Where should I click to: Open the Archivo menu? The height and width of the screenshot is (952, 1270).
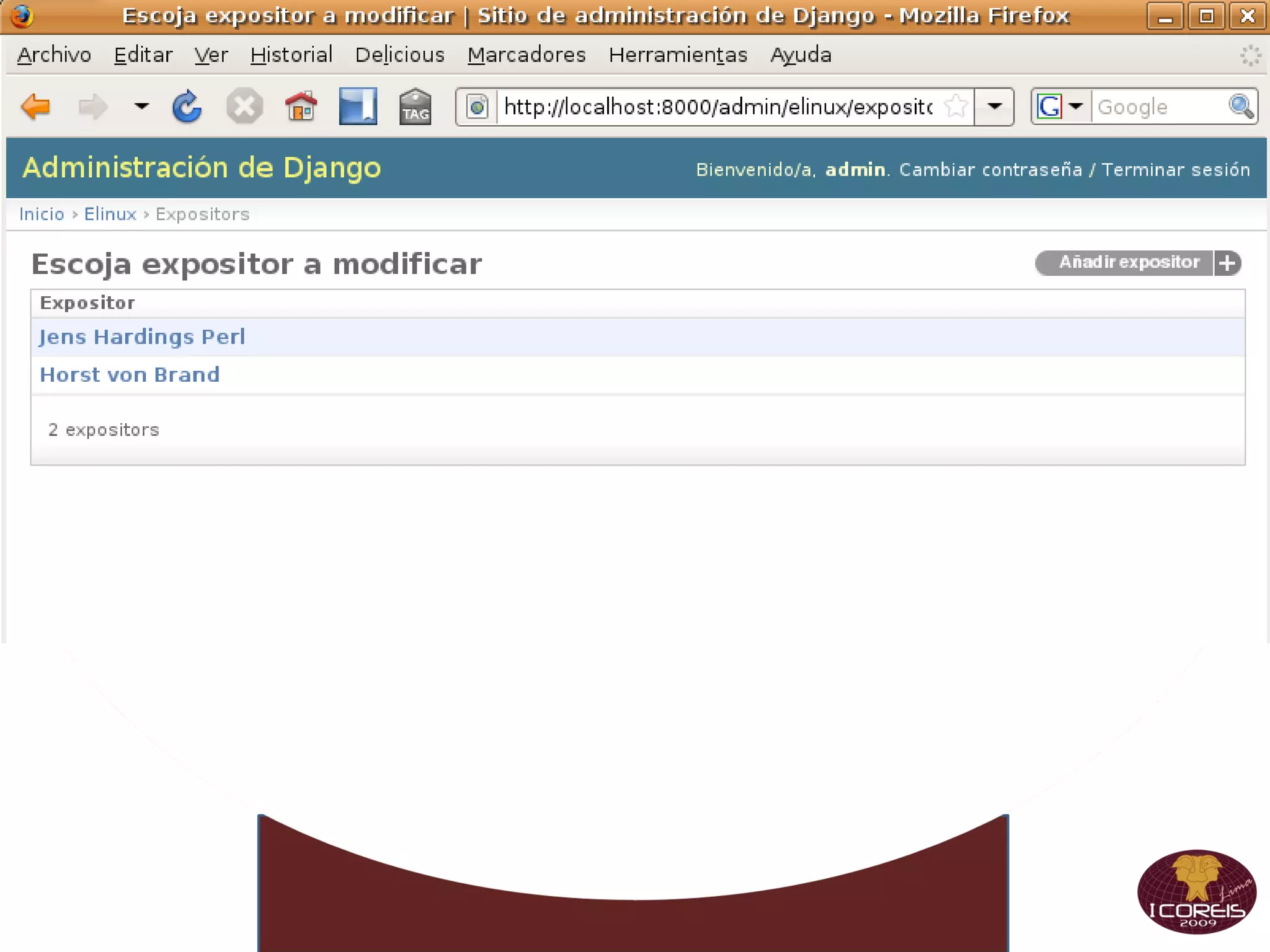tap(54, 55)
